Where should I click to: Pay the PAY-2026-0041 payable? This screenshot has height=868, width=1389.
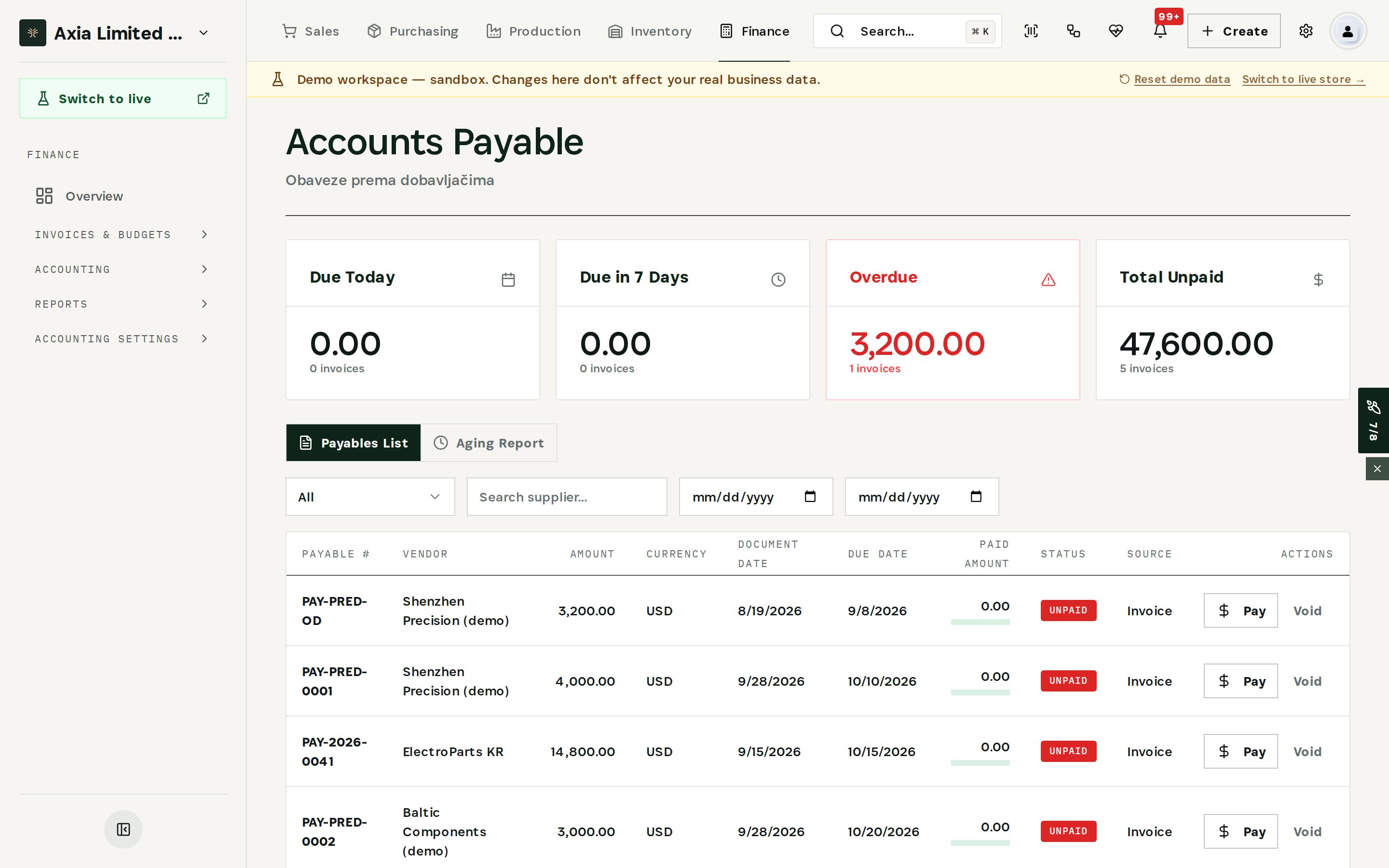[1240, 751]
